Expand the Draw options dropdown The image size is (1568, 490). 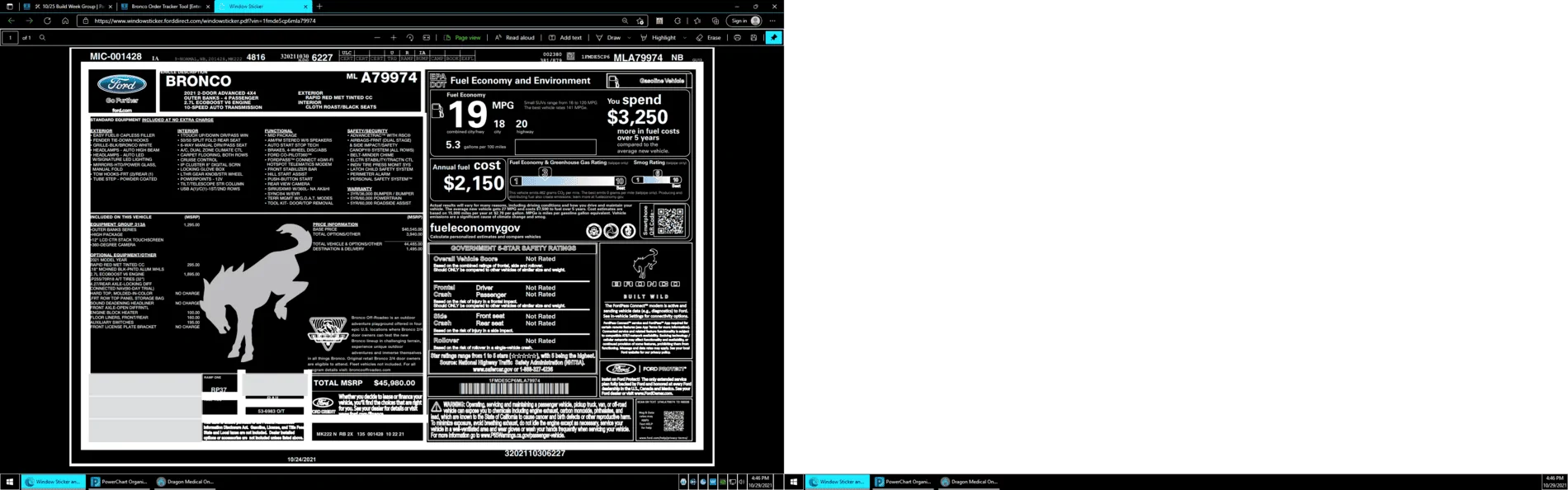pos(629,38)
